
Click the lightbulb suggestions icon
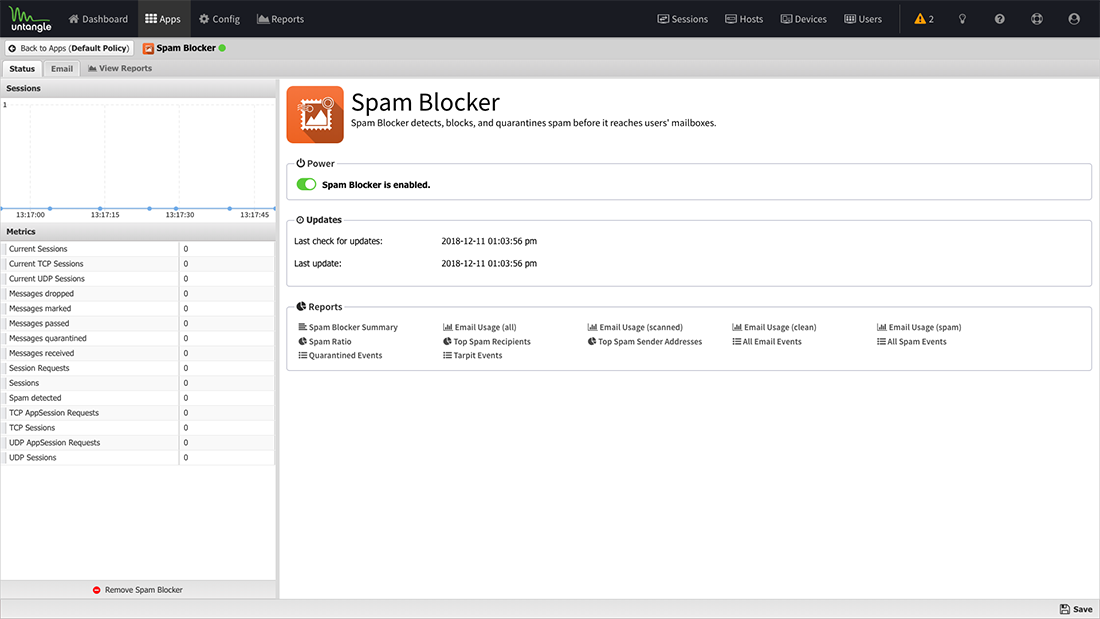click(x=962, y=19)
